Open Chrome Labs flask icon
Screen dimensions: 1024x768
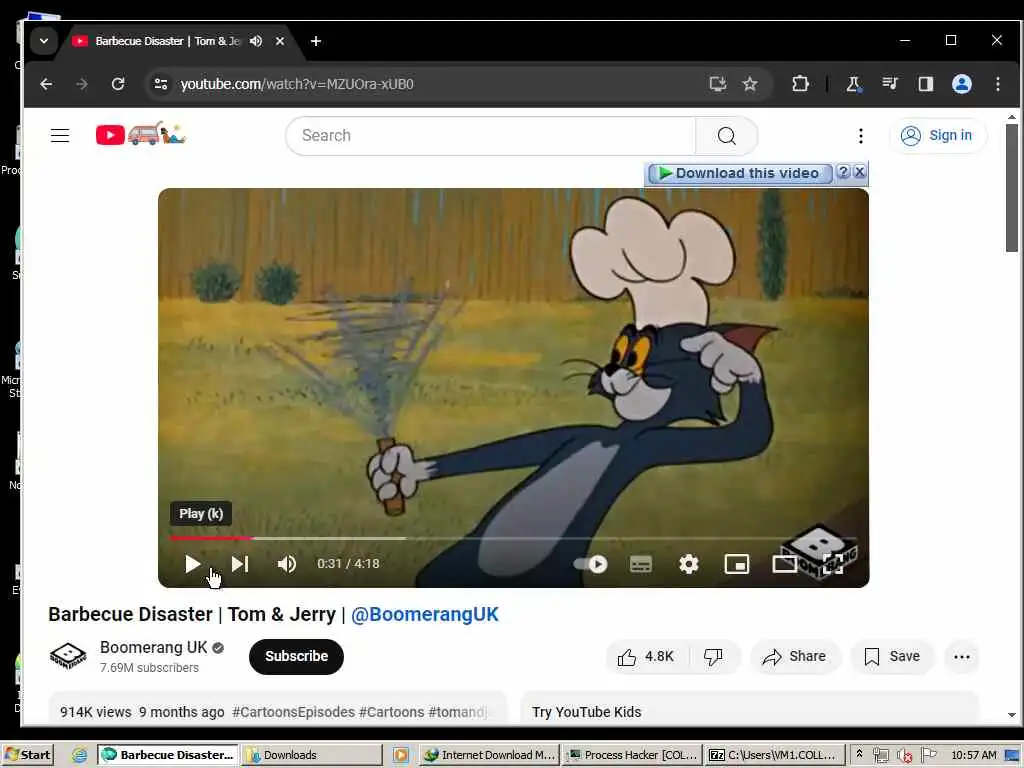pyautogui.click(x=854, y=84)
